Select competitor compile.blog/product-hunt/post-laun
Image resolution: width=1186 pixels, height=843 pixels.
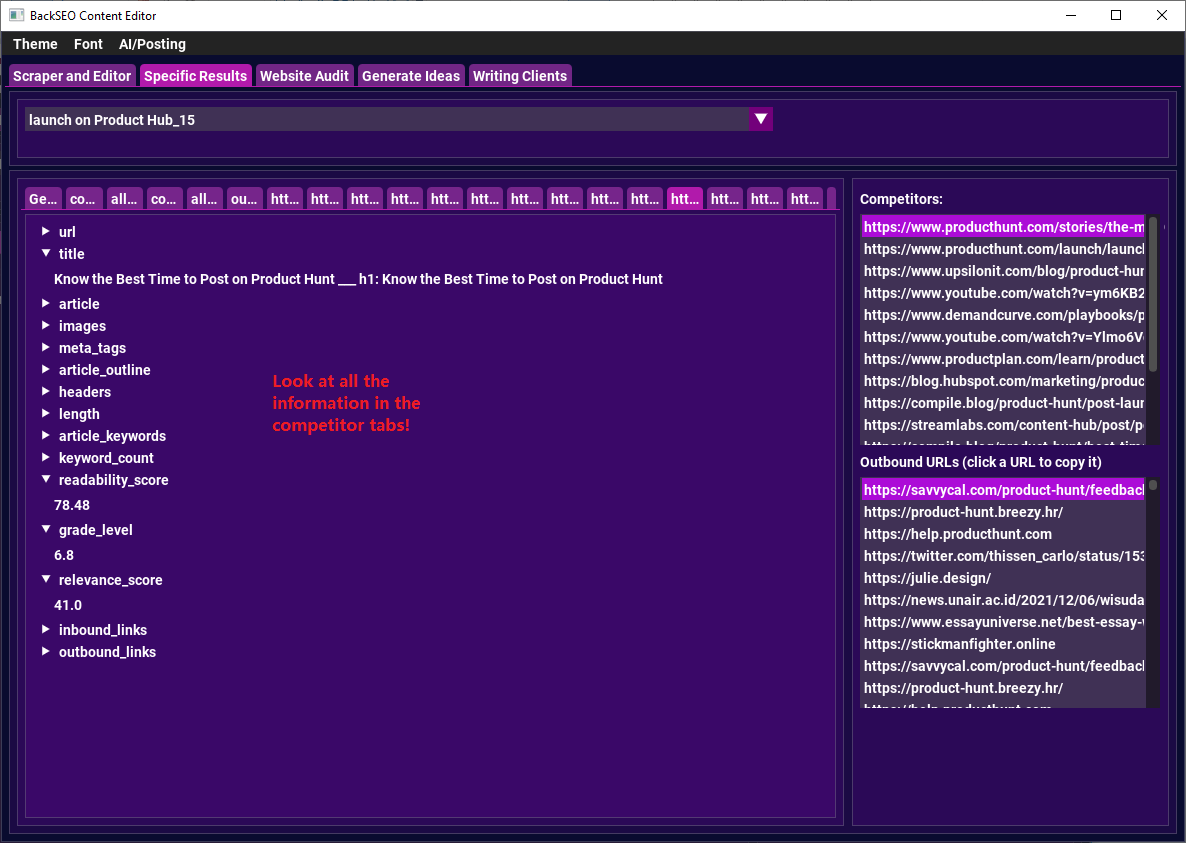click(1003, 402)
